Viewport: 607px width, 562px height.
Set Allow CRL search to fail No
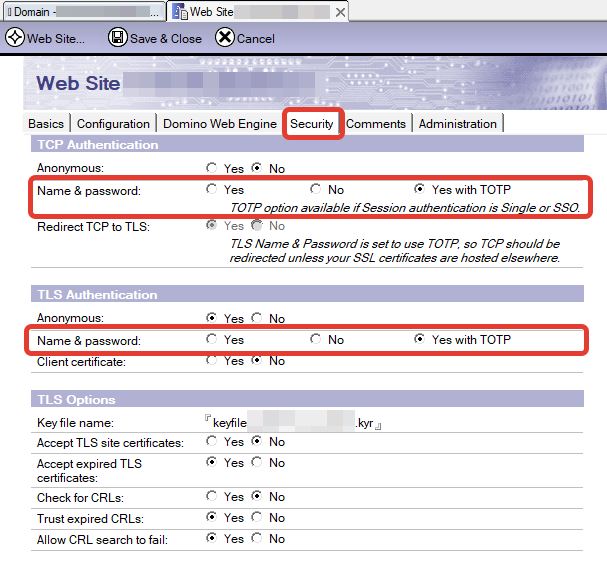pyautogui.click(x=256, y=538)
